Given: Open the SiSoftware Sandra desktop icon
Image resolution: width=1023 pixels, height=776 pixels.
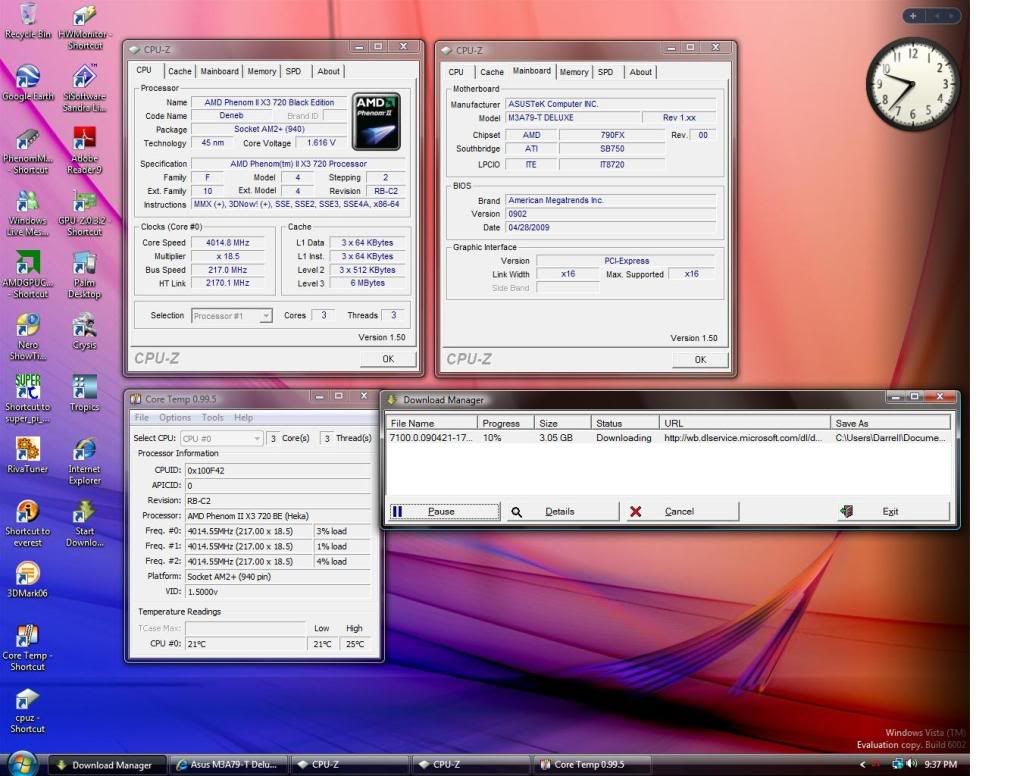Looking at the screenshot, I should (84, 88).
